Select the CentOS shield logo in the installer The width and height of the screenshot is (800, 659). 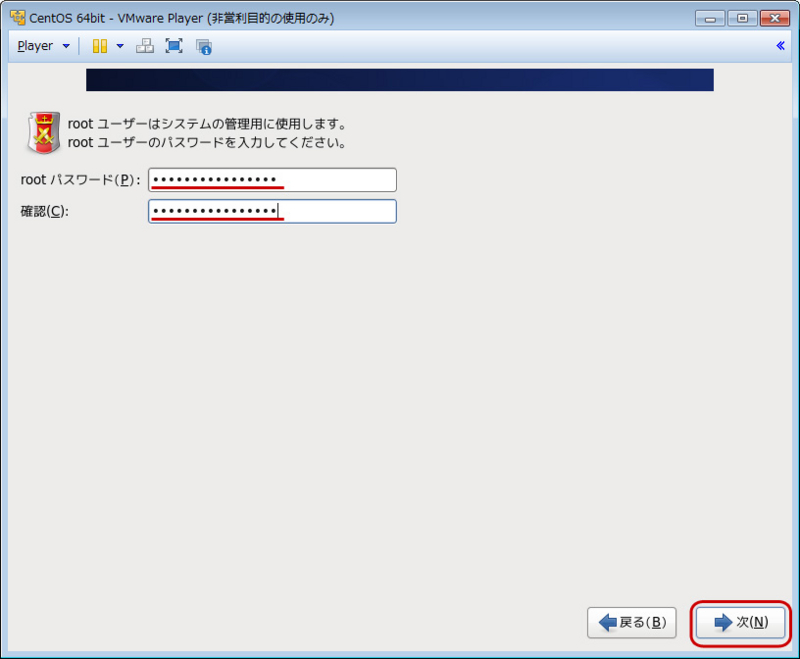click(43, 130)
